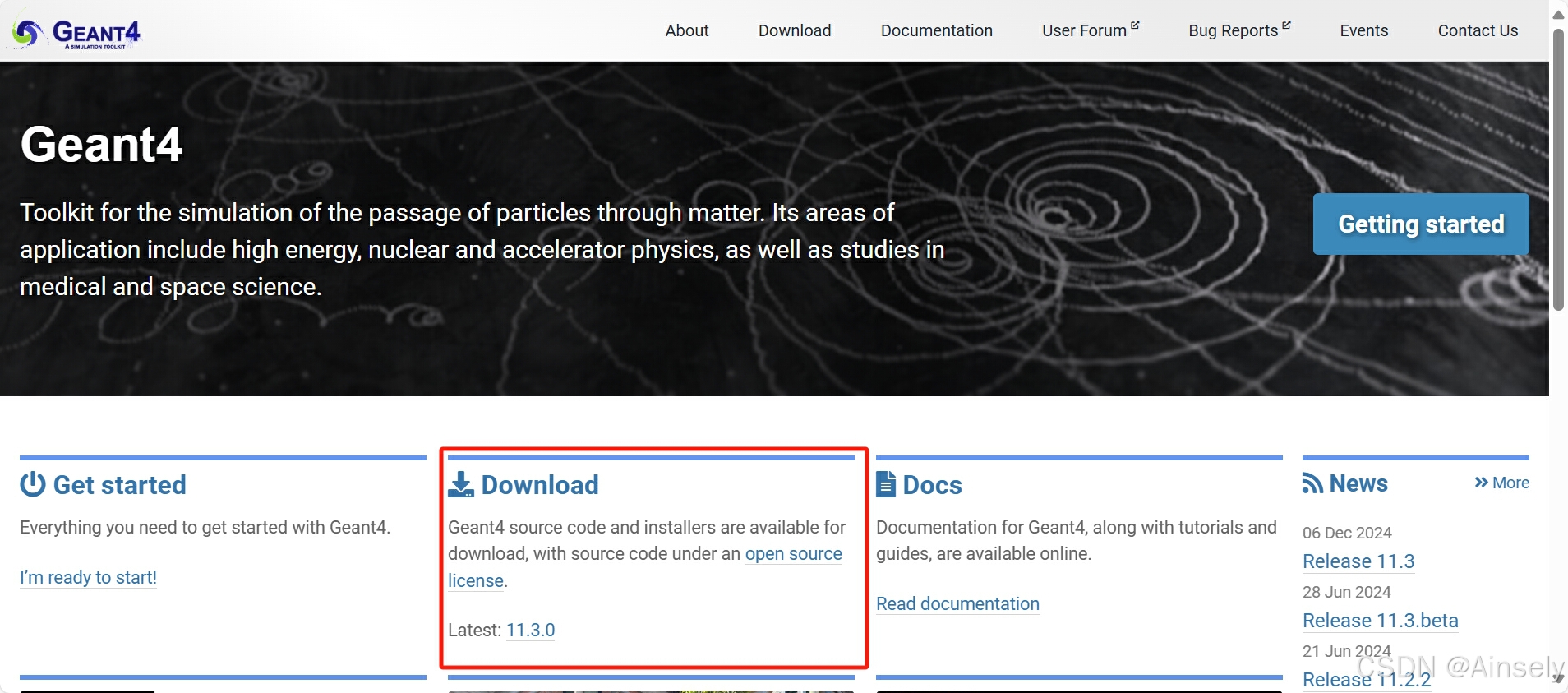
Task: Click the Documentation for Geant4 description text
Action: coord(1077,540)
